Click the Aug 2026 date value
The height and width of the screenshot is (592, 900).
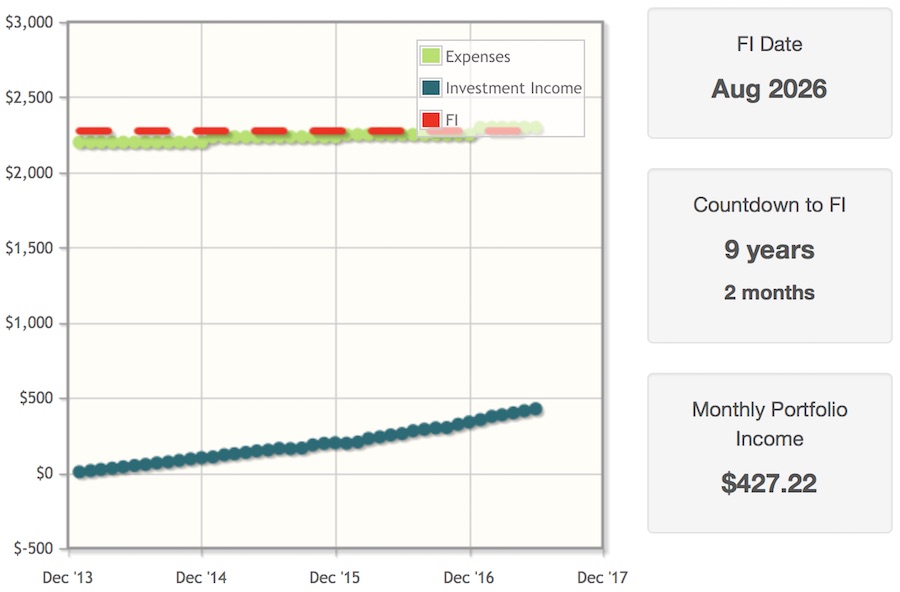coord(769,89)
